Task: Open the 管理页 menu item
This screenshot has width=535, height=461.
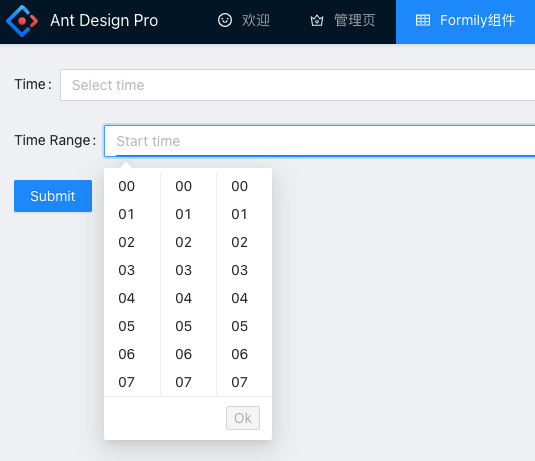Action: [x=343, y=20]
